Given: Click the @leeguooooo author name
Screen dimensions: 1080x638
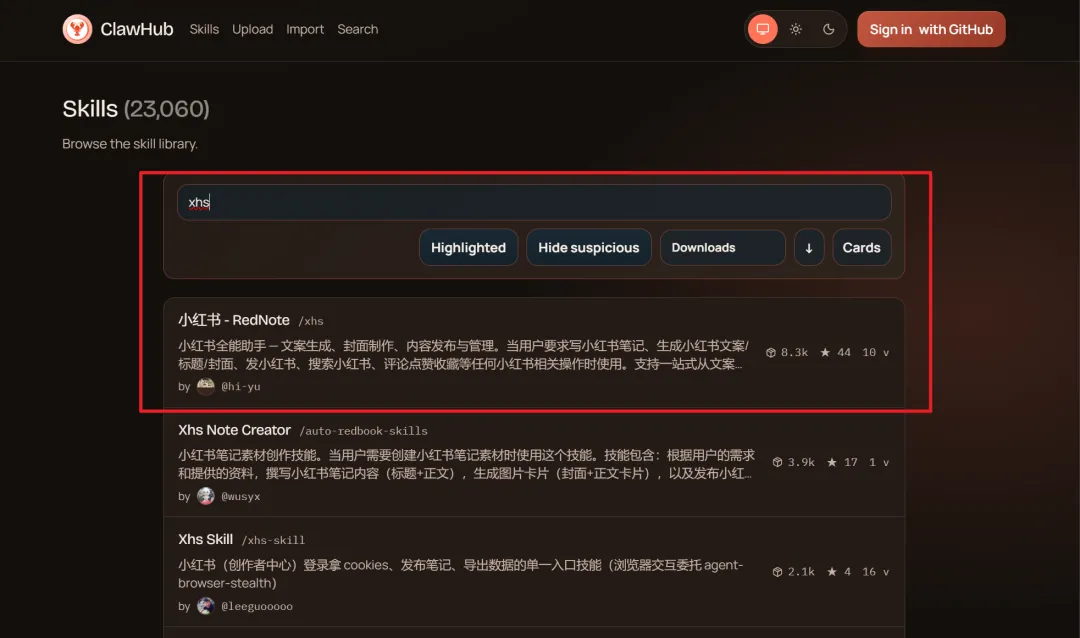Looking at the screenshot, I should (257, 606).
